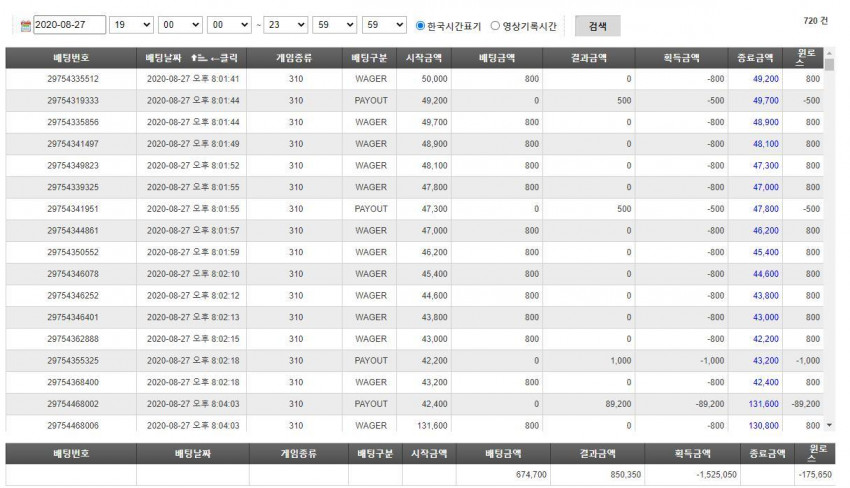
Task: Click the 베팅구분 header in top table
Action: [369, 58]
